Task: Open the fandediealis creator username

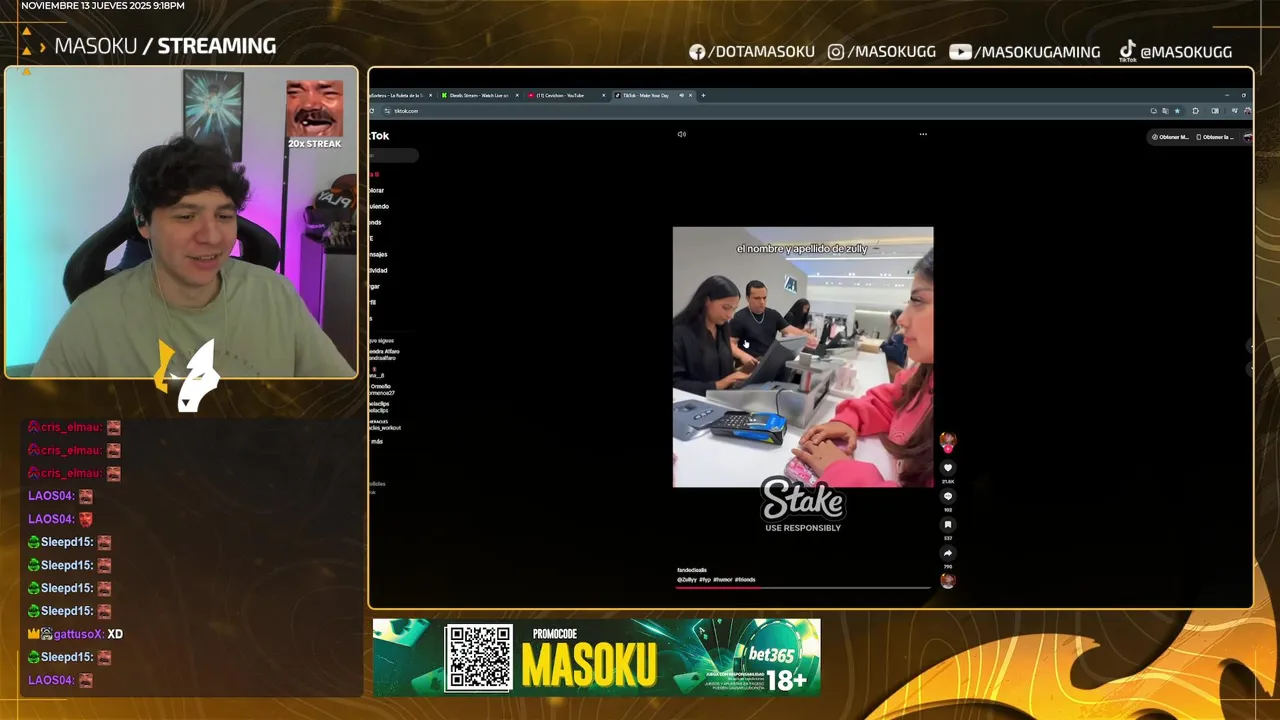Action: tap(692, 570)
